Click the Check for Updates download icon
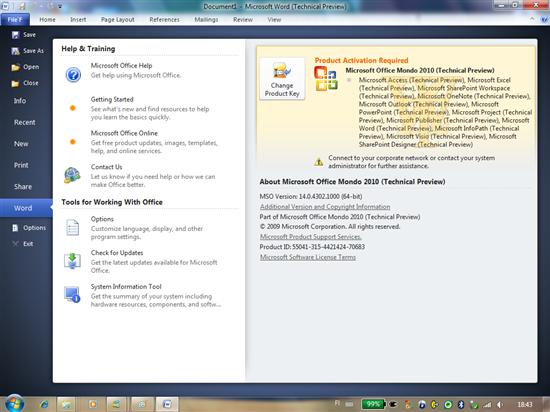Viewport: 550px width, 412px height. pos(72,261)
